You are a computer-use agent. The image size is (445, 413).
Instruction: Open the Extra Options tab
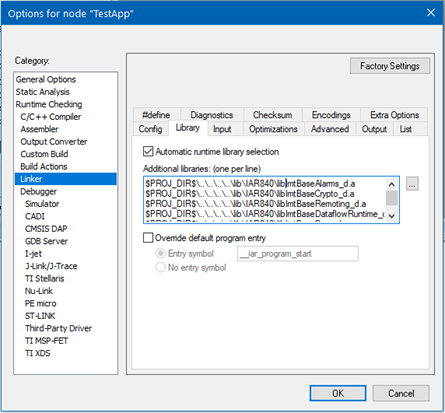(394, 115)
